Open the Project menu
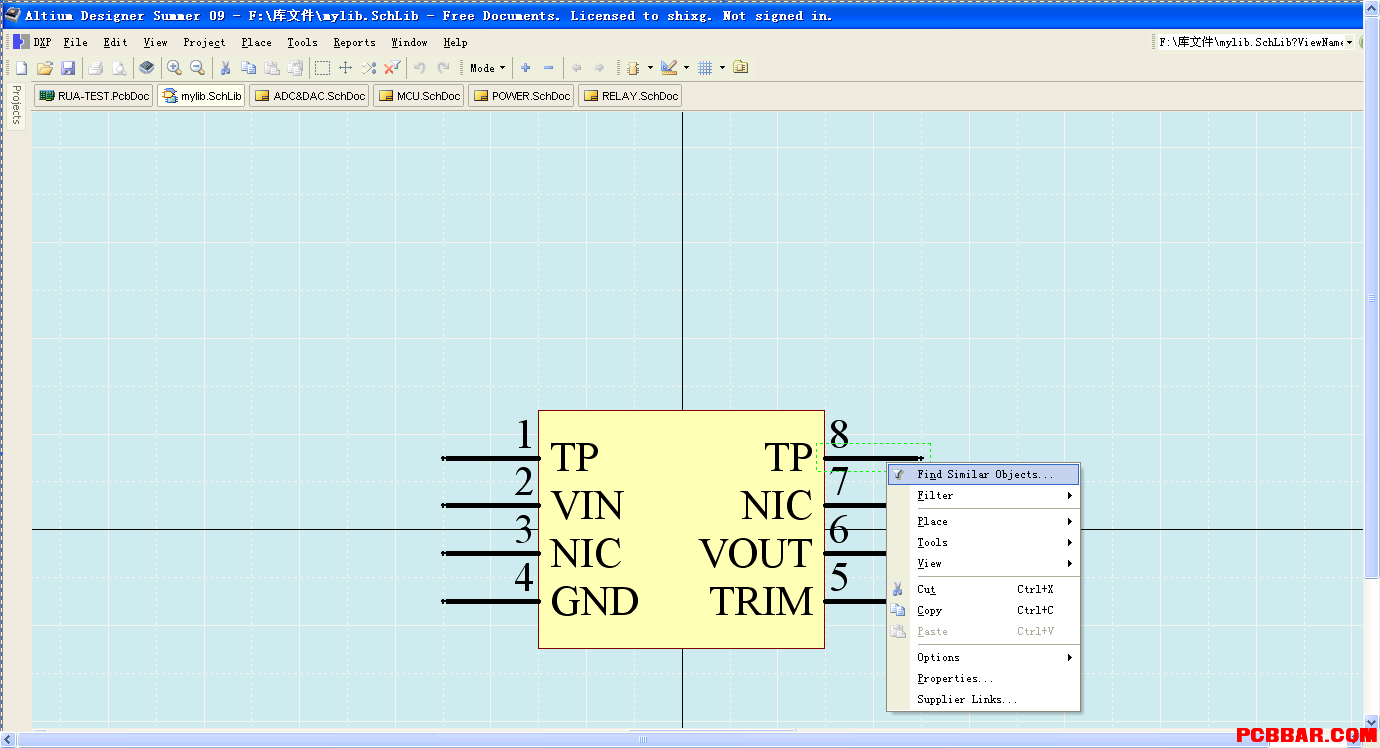Viewport: 1380px width, 748px height. click(204, 43)
